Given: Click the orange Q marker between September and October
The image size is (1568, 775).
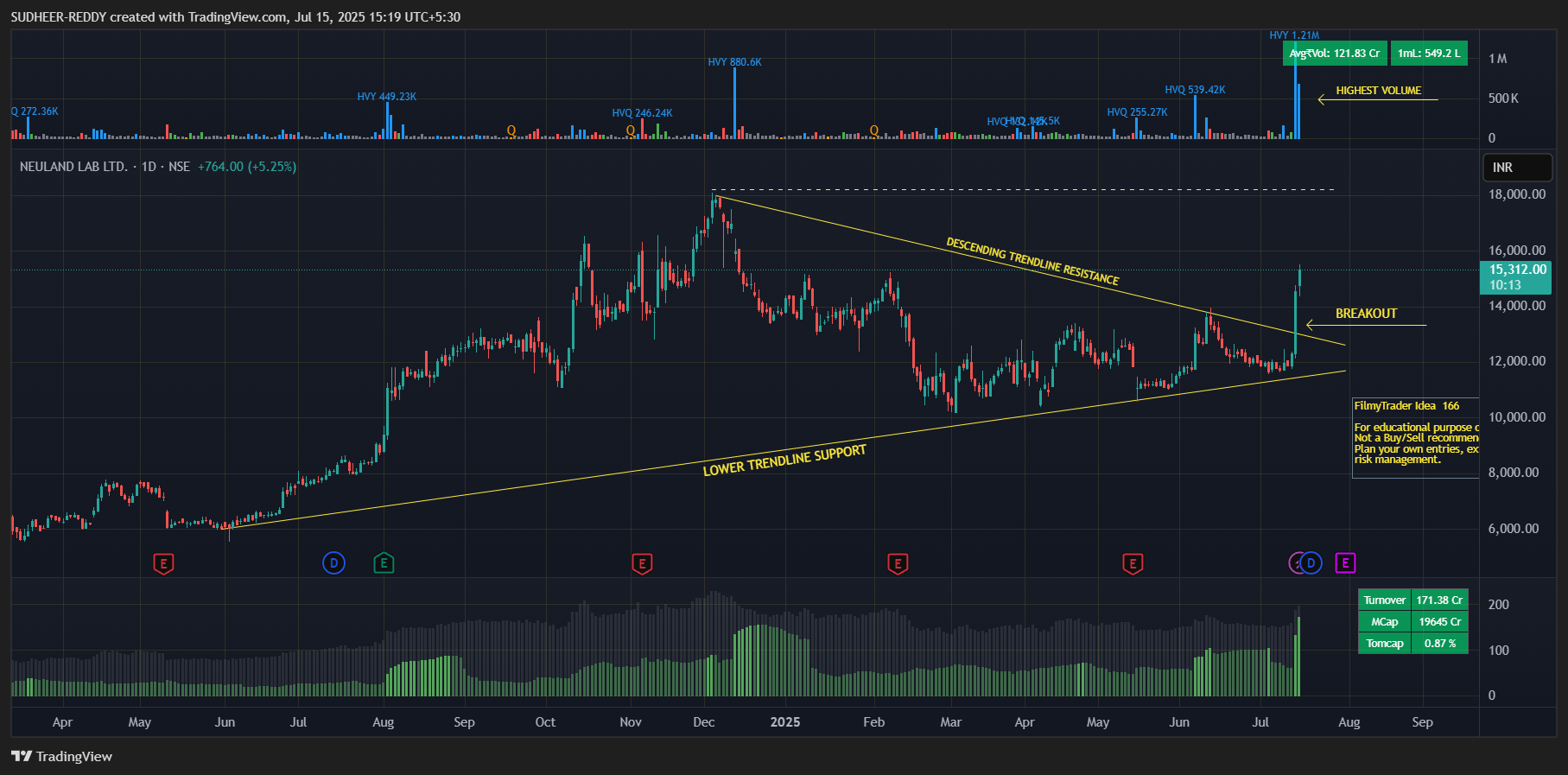Looking at the screenshot, I should click(x=511, y=130).
